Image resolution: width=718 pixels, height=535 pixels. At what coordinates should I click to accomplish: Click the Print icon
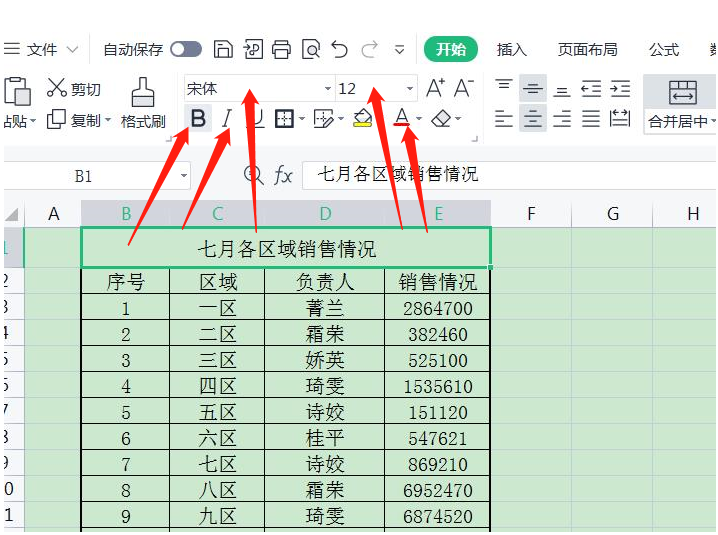point(281,49)
